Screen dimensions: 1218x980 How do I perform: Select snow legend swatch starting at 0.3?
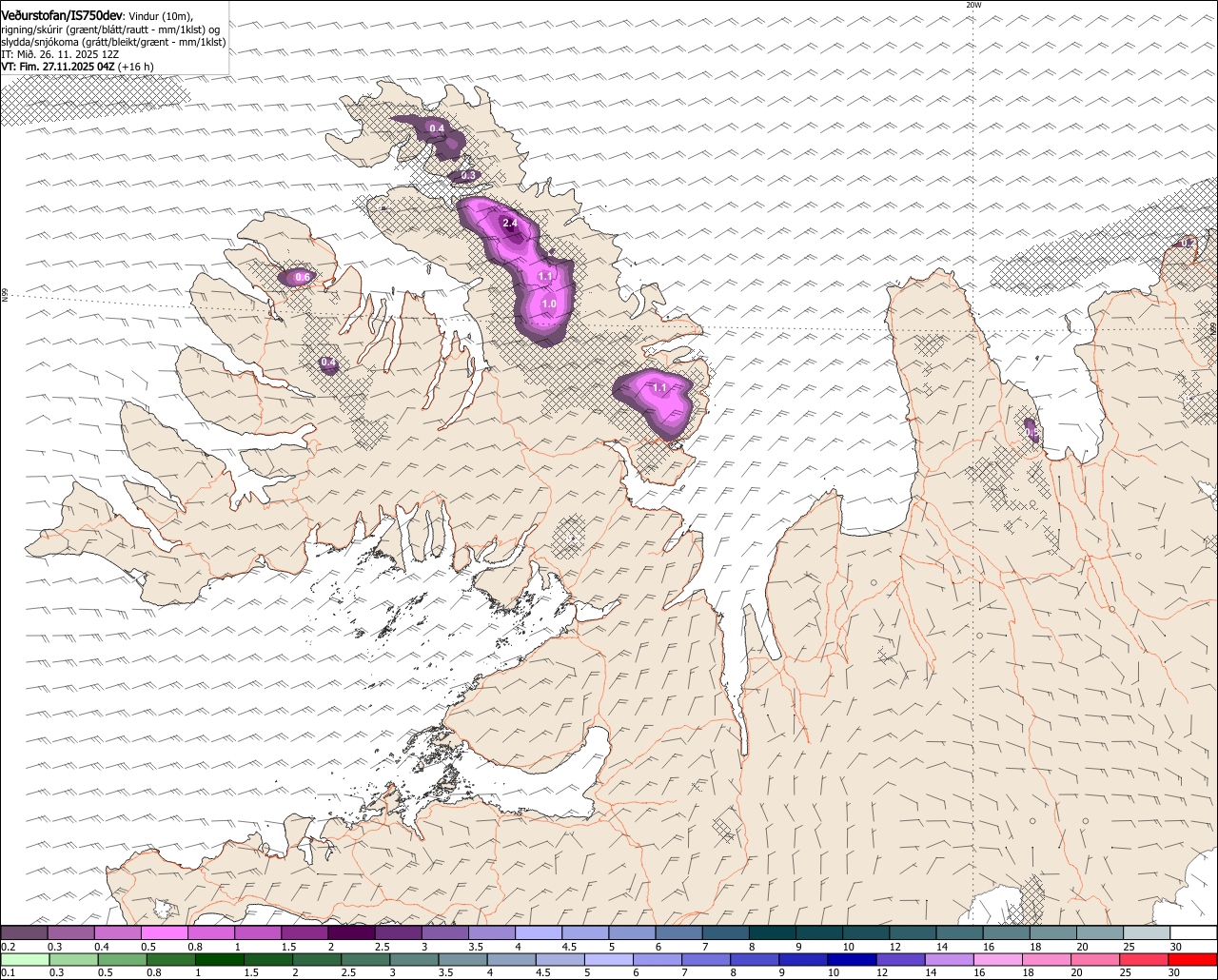point(70,932)
